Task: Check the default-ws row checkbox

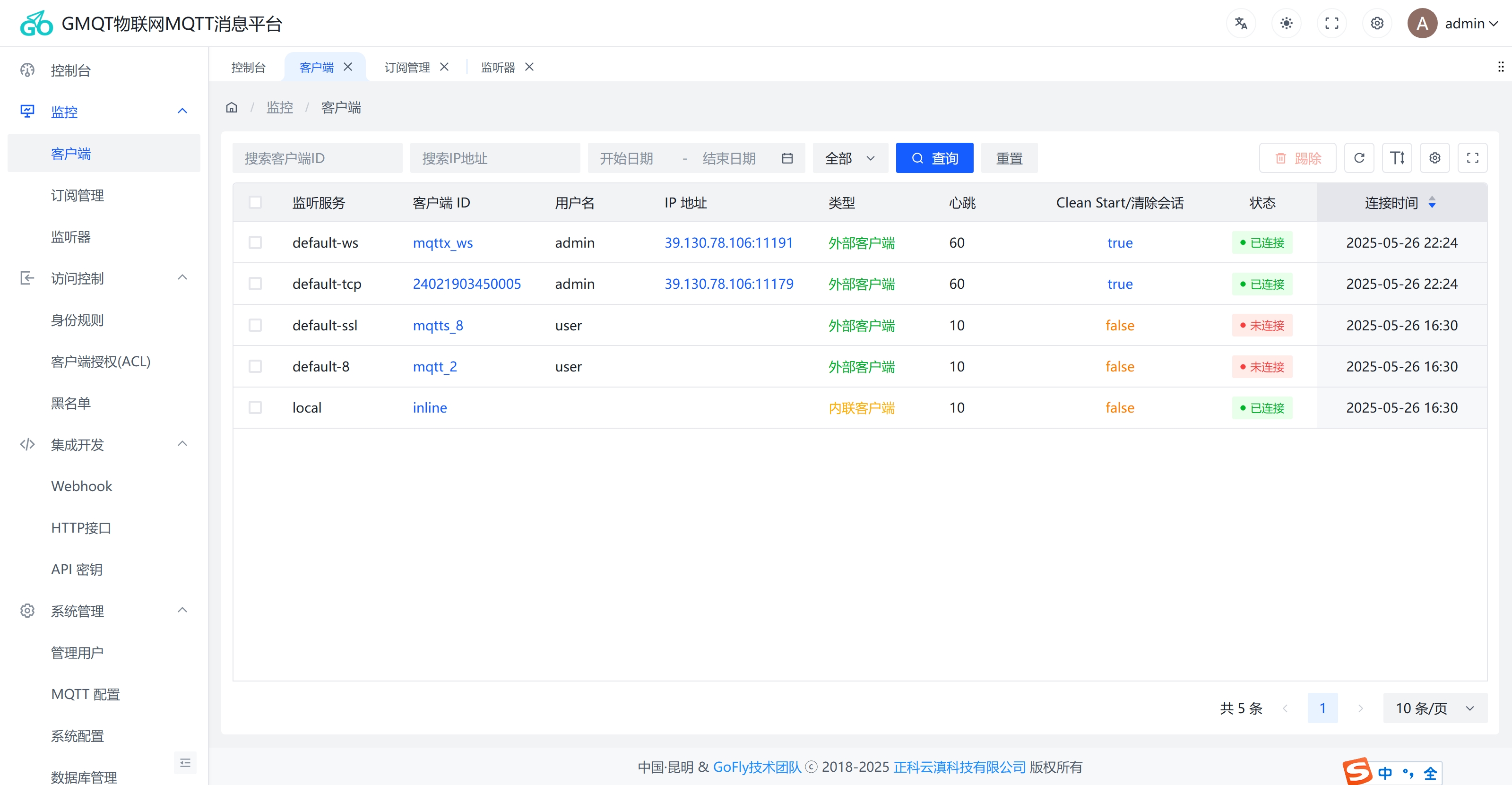Action: (255, 242)
